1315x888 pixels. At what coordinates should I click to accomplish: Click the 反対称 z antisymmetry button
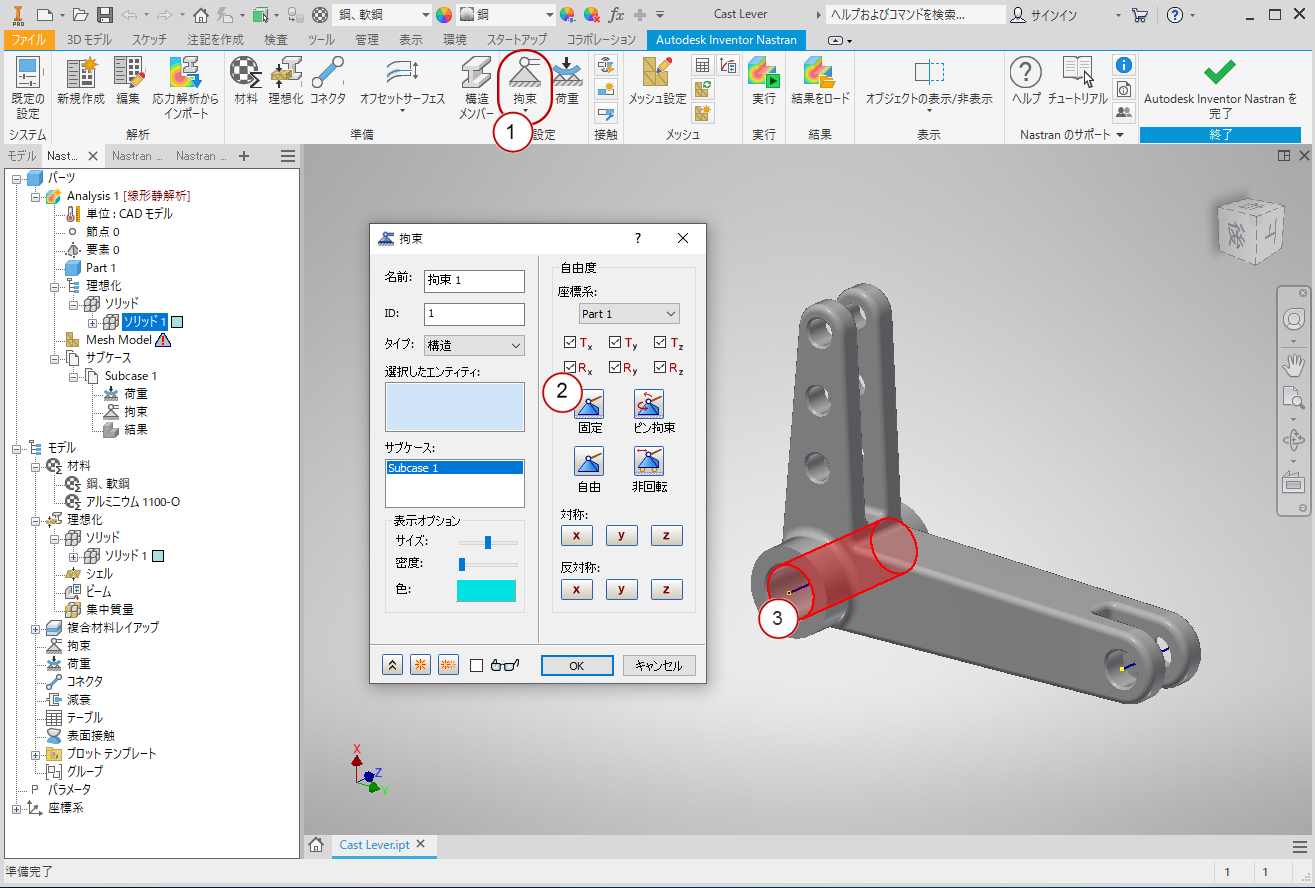pos(667,589)
